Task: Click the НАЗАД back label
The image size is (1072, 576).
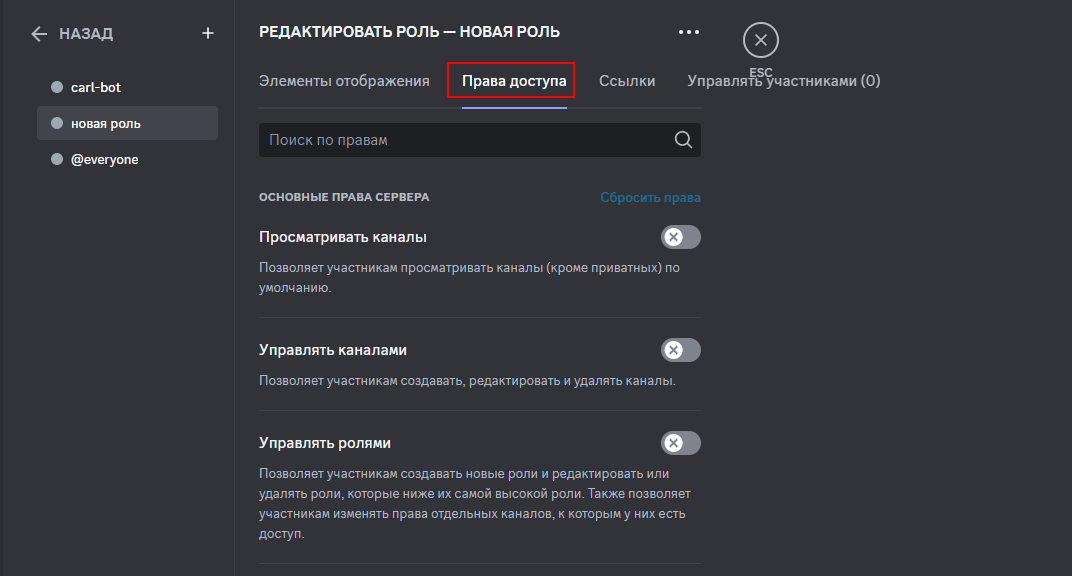Action: pos(86,34)
